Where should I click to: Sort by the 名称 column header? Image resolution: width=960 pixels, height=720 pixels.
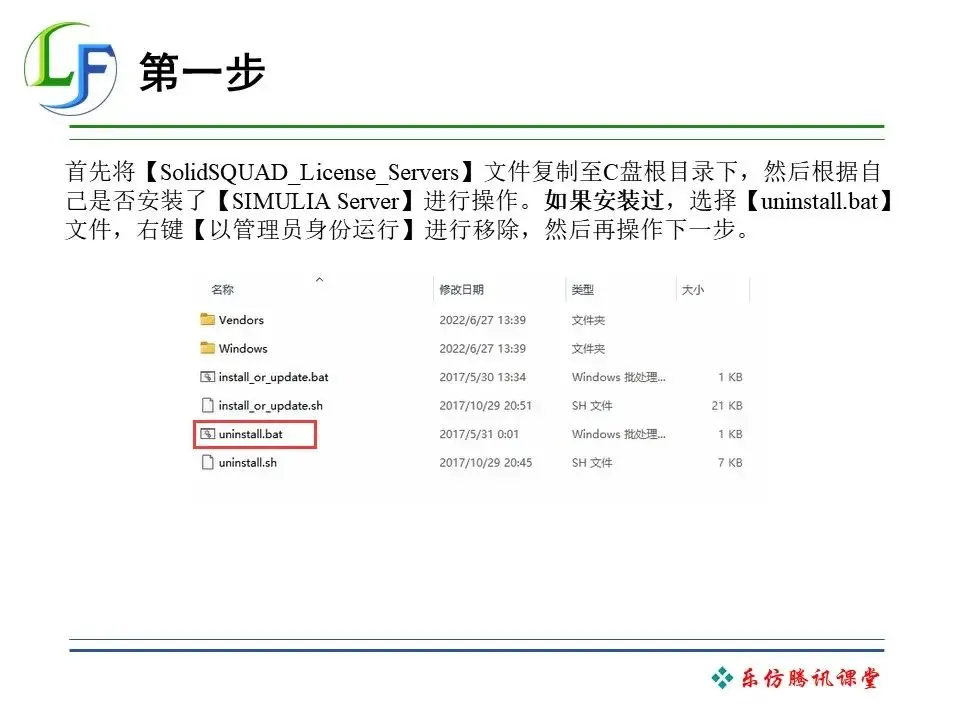222,290
